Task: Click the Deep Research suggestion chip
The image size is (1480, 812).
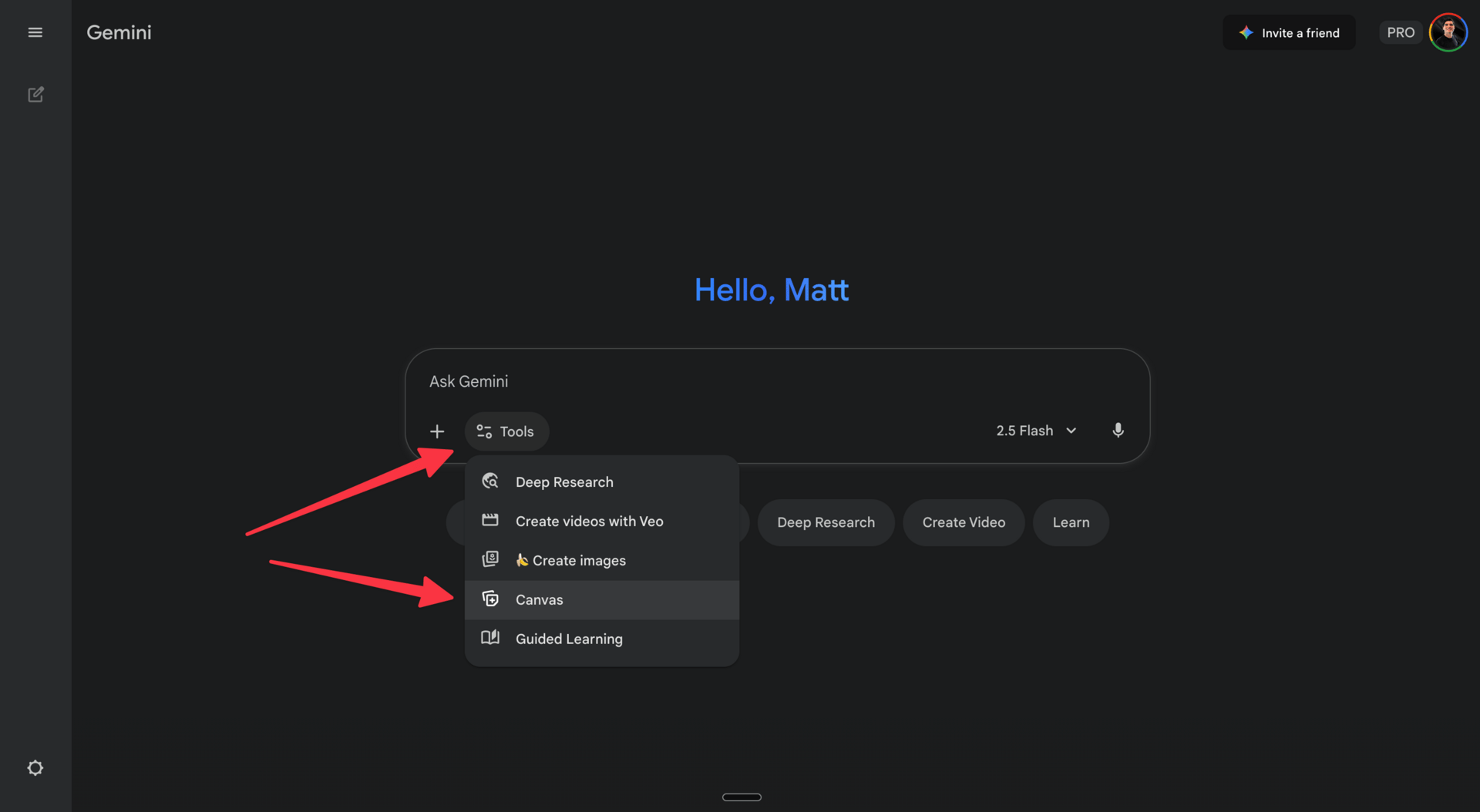Action: click(x=826, y=522)
